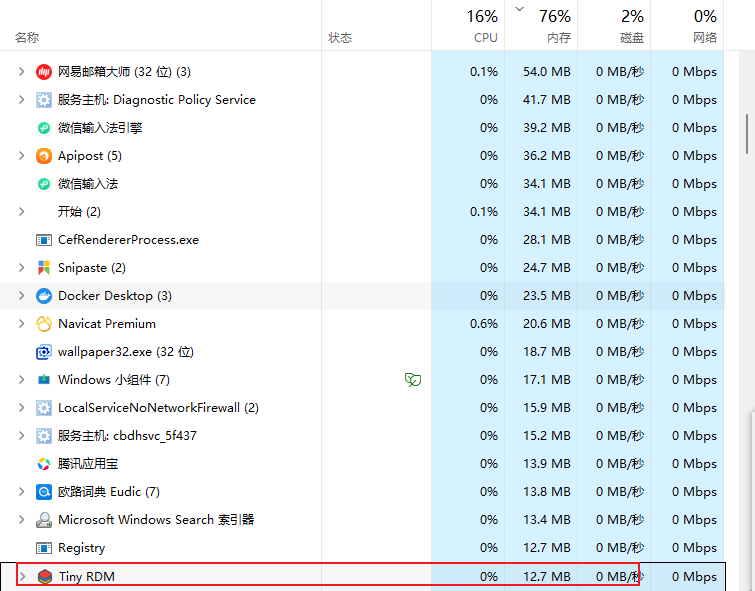Click the Navicat Premium icon

[x=44, y=324]
